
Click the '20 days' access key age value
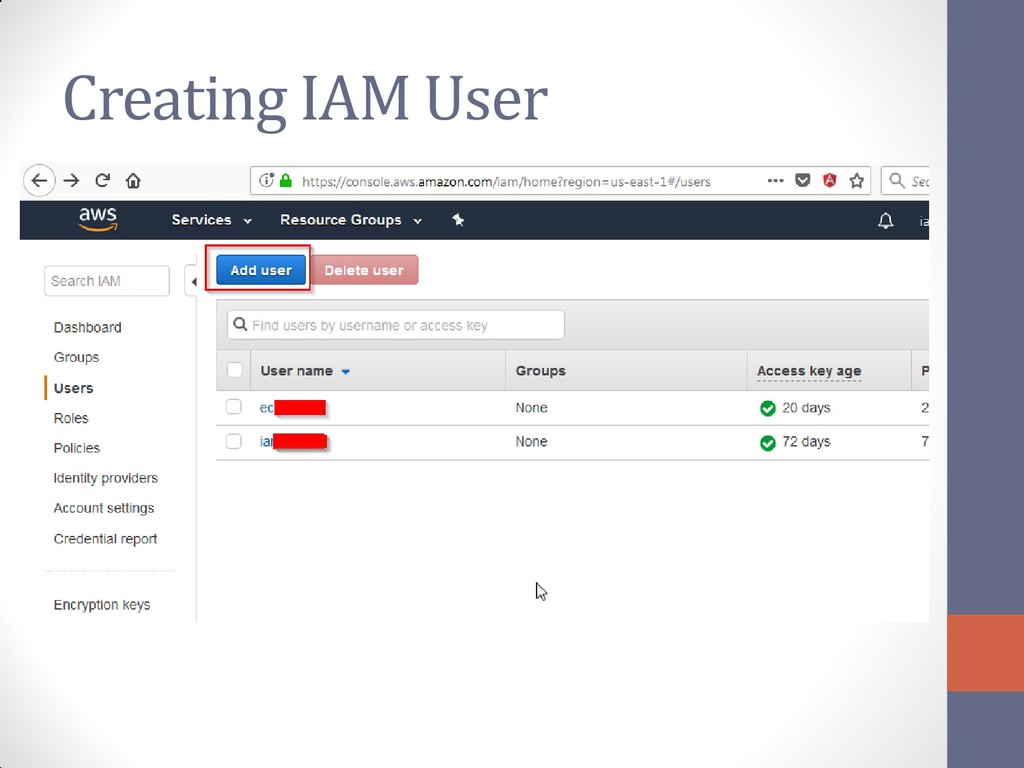click(807, 408)
